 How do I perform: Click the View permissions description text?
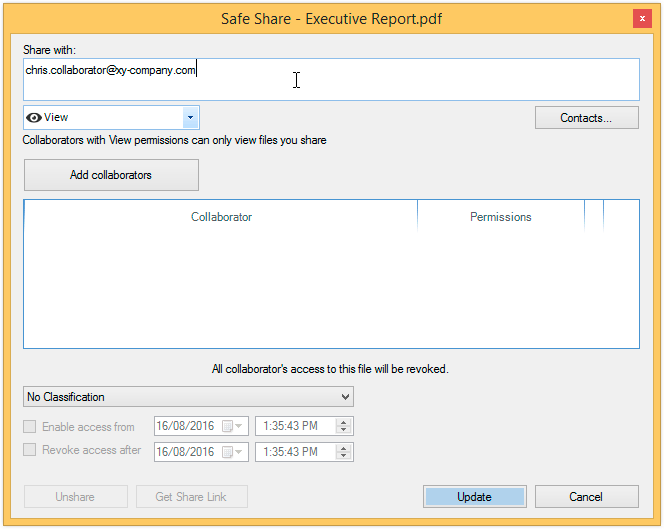[174, 140]
